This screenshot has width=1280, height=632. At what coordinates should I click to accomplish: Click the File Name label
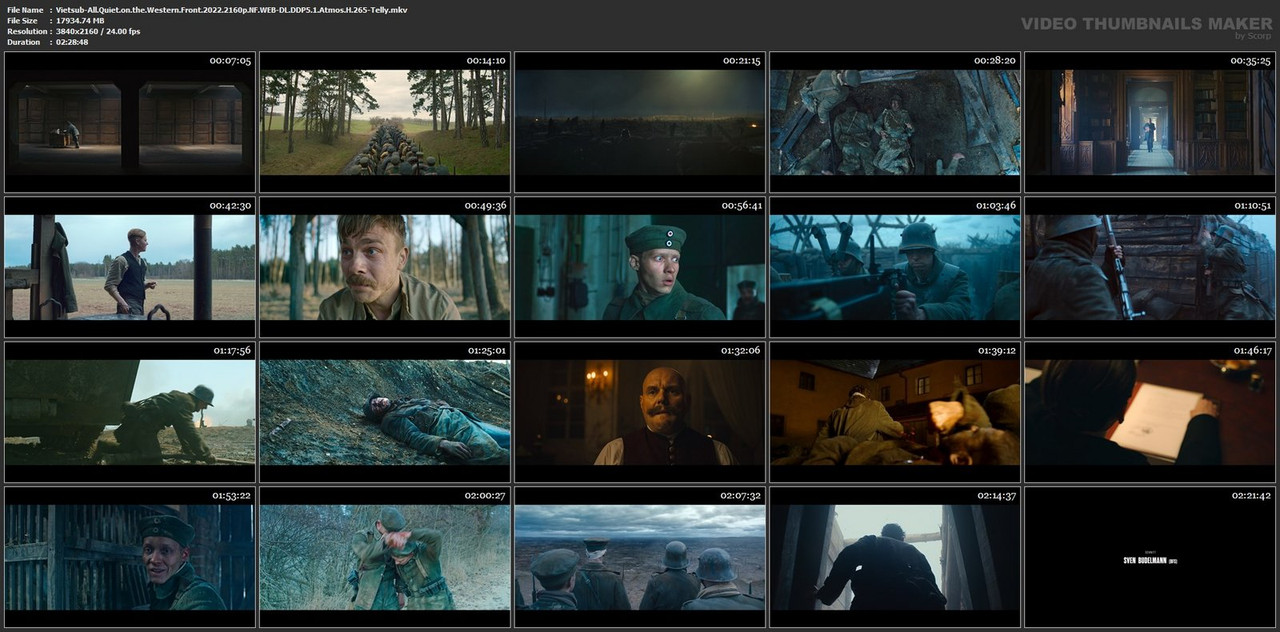tap(24, 9)
